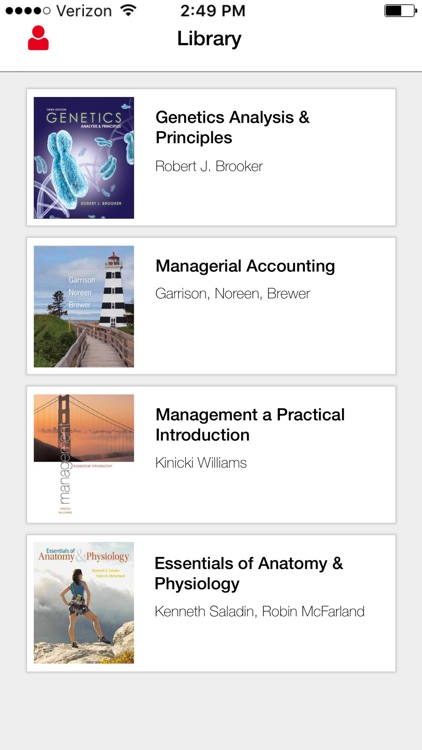This screenshot has width=422, height=750.
Task: Open the lighthouse Managerial Accounting cover
Action: (84, 306)
